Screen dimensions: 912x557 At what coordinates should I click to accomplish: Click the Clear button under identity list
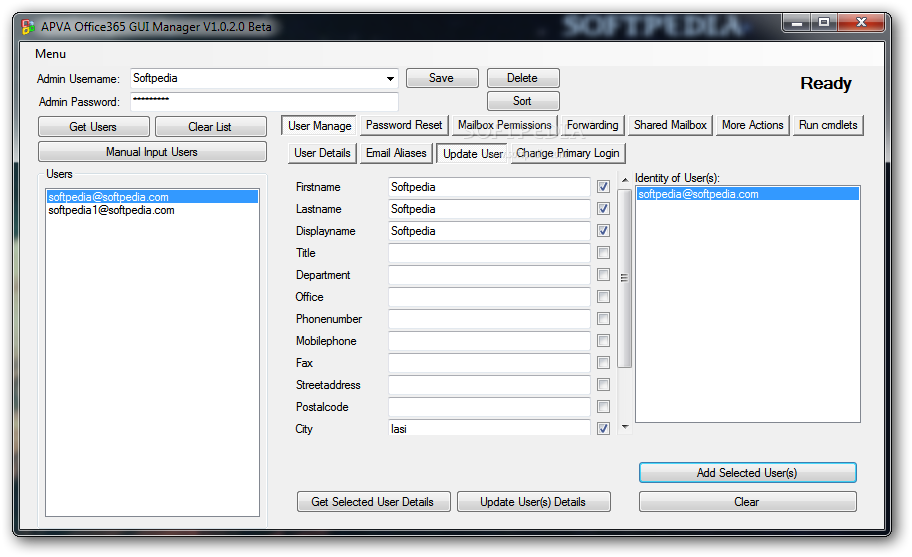coord(747,502)
